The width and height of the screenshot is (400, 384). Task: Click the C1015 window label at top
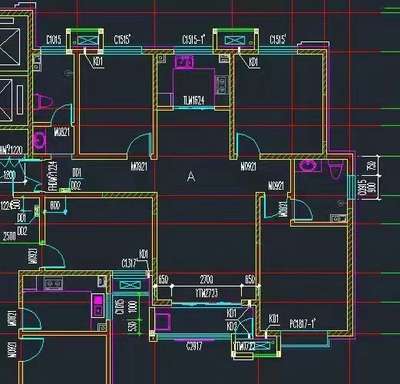click(x=54, y=40)
